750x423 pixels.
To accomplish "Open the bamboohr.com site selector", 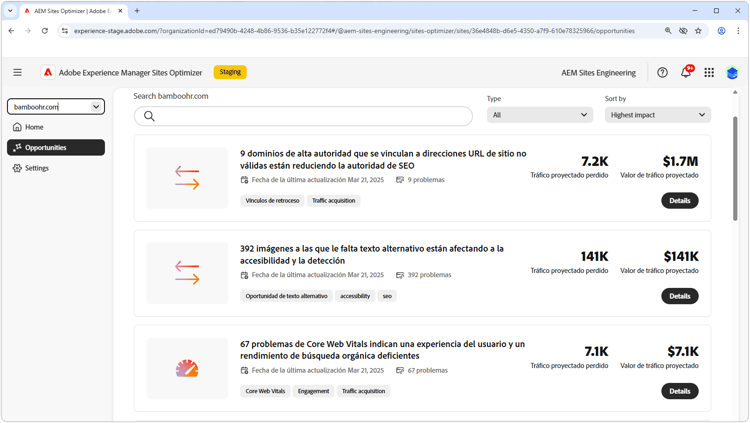I will point(56,107).
